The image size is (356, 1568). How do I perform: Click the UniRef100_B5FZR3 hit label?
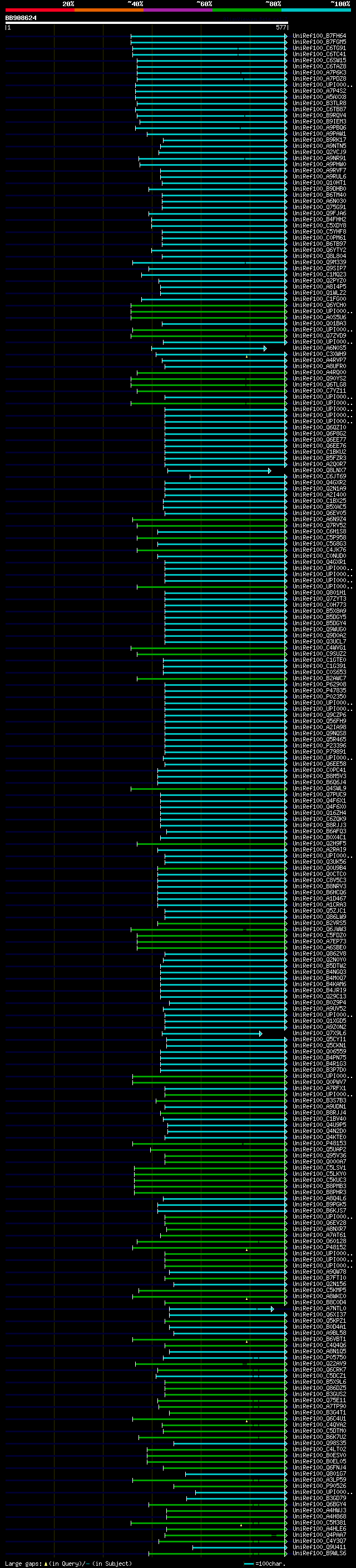[x=319, y=458]
